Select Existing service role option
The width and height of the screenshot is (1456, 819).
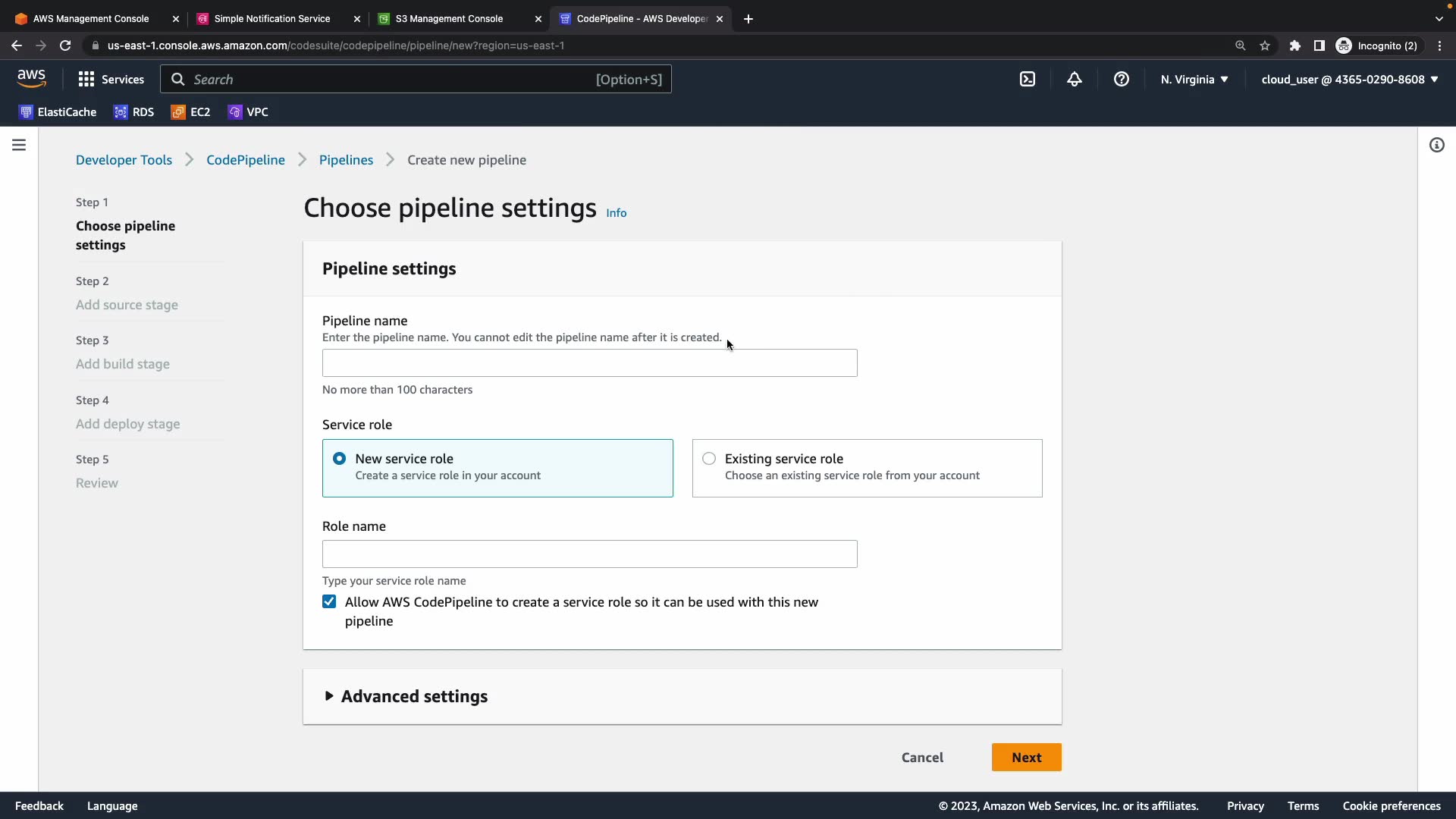pos(708,459)
